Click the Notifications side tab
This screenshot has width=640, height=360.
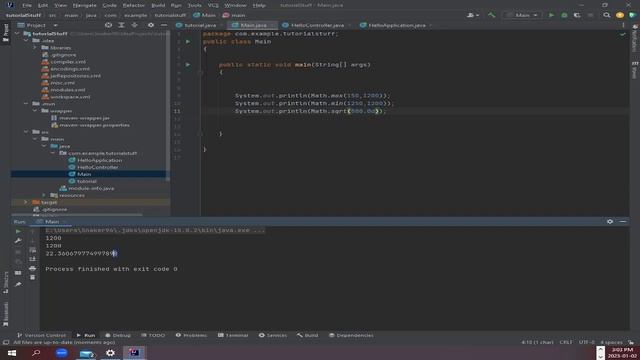click(x=635, y=38)
